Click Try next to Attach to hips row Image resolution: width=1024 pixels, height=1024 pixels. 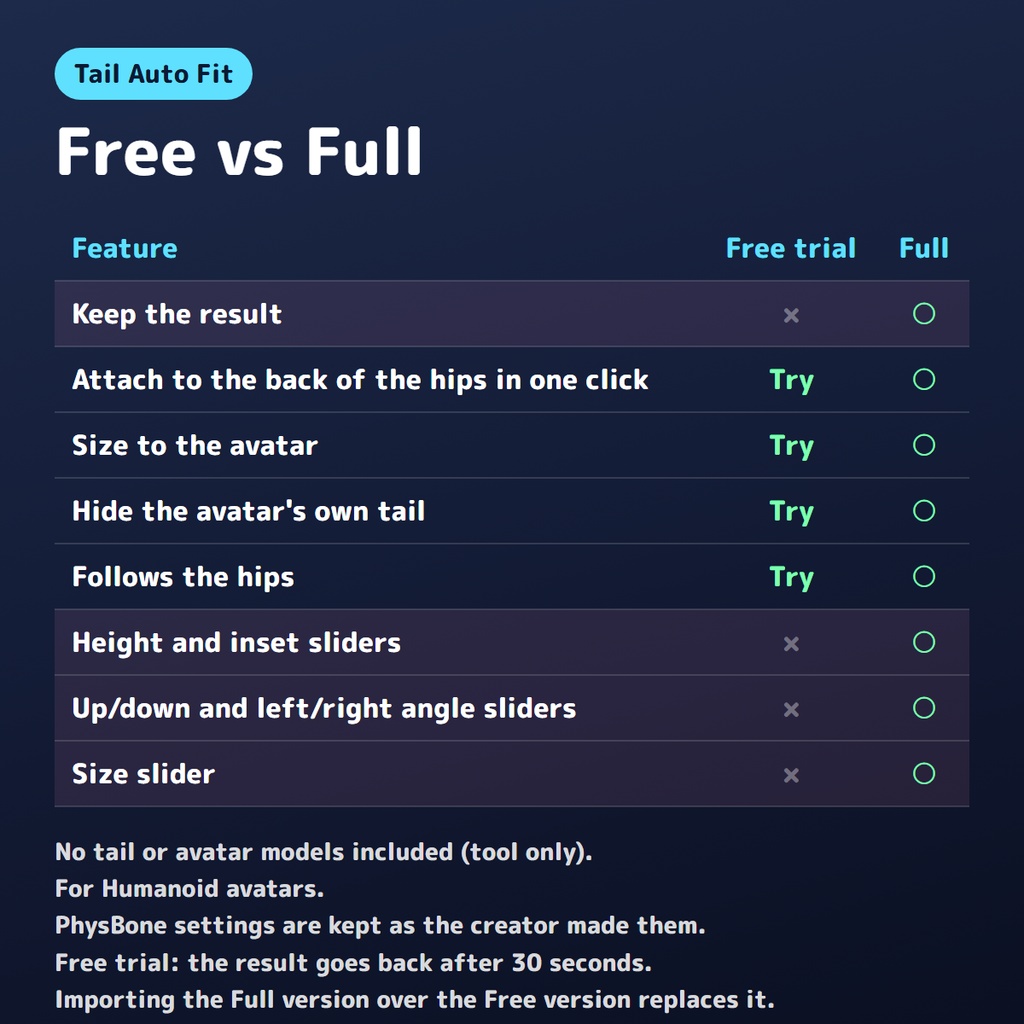[792, 380]
